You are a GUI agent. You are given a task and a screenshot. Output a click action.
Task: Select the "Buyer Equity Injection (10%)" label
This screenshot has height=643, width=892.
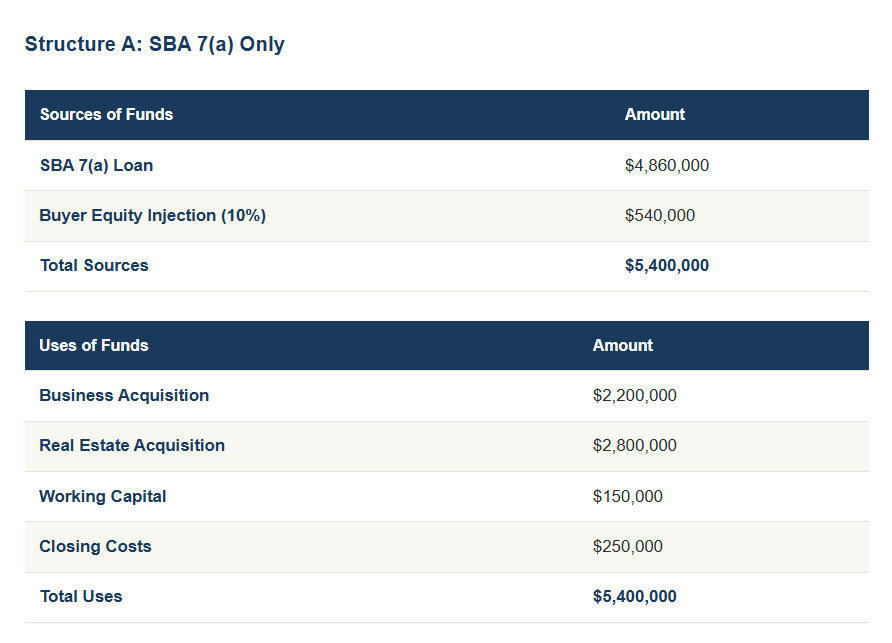[152, 215]
